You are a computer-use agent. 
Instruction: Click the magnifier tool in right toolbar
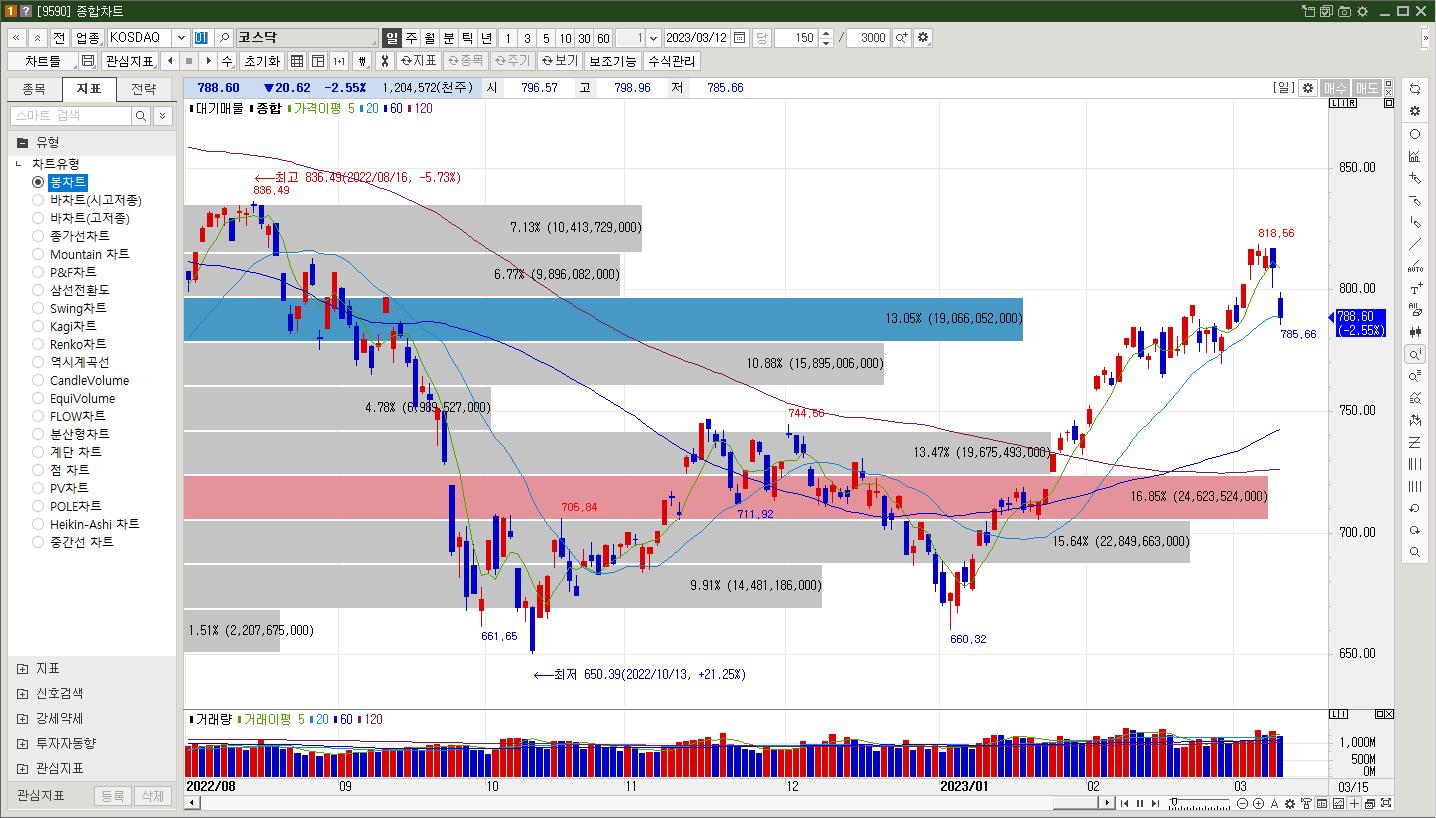click(x=1414, y=552)
